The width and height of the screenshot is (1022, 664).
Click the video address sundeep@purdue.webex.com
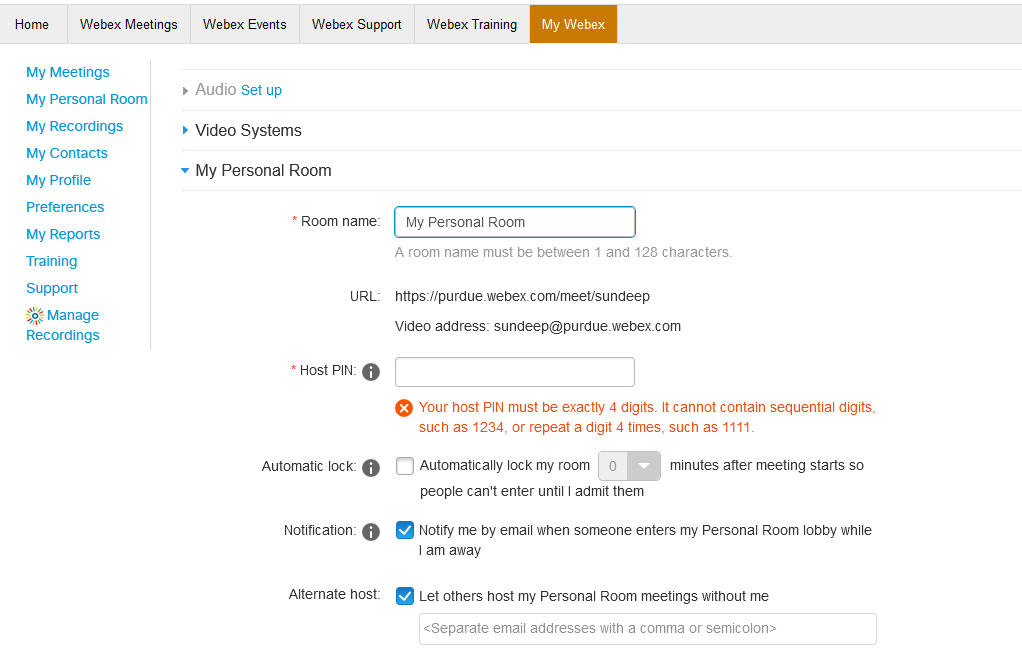(587, 326)
